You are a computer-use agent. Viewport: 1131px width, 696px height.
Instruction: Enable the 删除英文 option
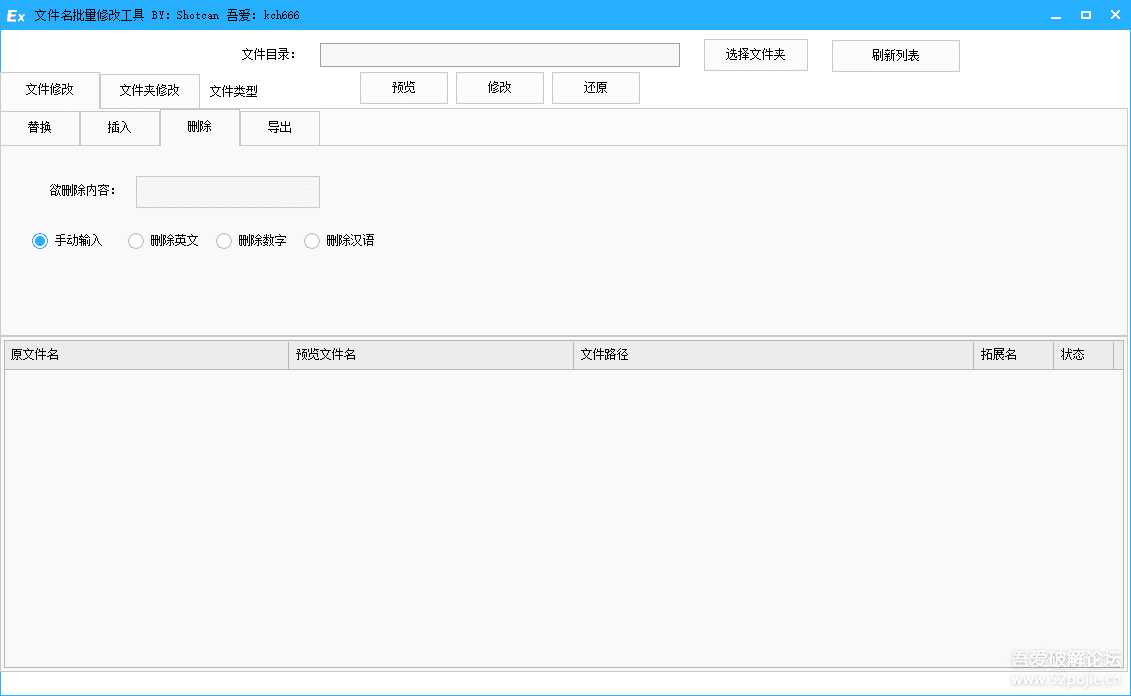point(135,240)
